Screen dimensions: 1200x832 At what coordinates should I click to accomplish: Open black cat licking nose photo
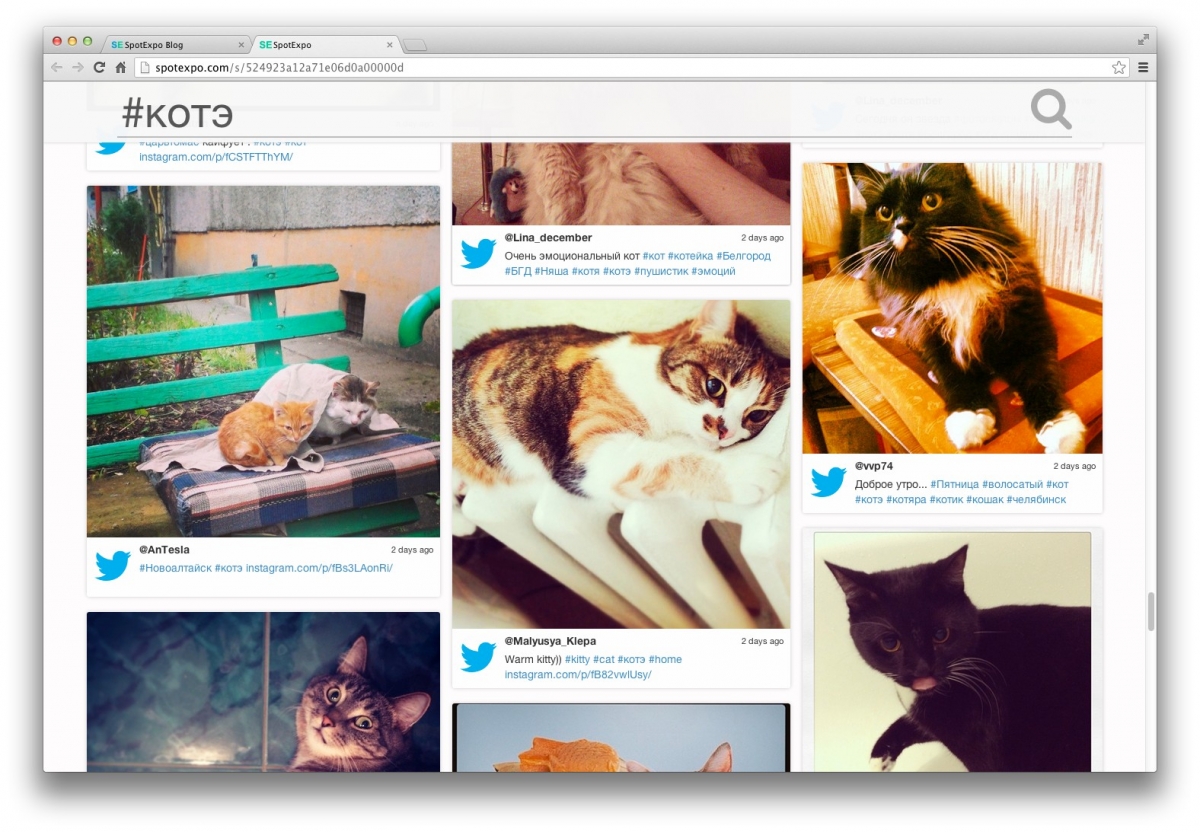tap(952, 651)
